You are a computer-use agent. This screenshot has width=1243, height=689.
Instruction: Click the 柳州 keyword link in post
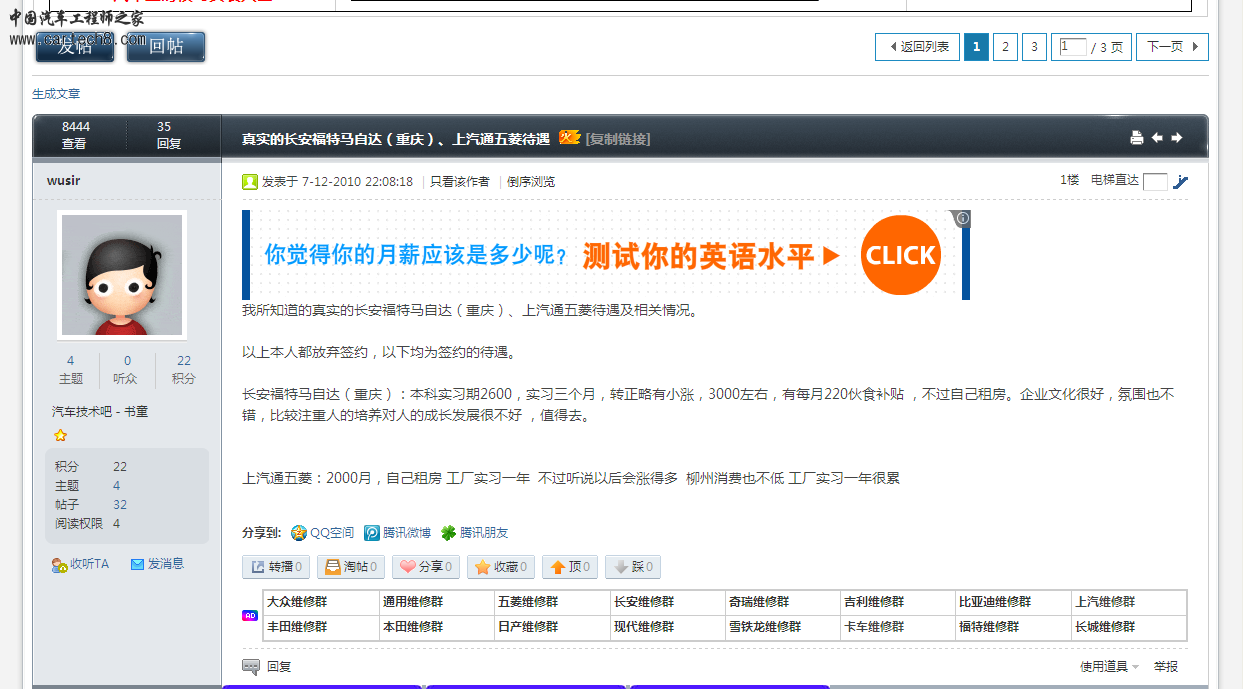[x=699, y=478]
